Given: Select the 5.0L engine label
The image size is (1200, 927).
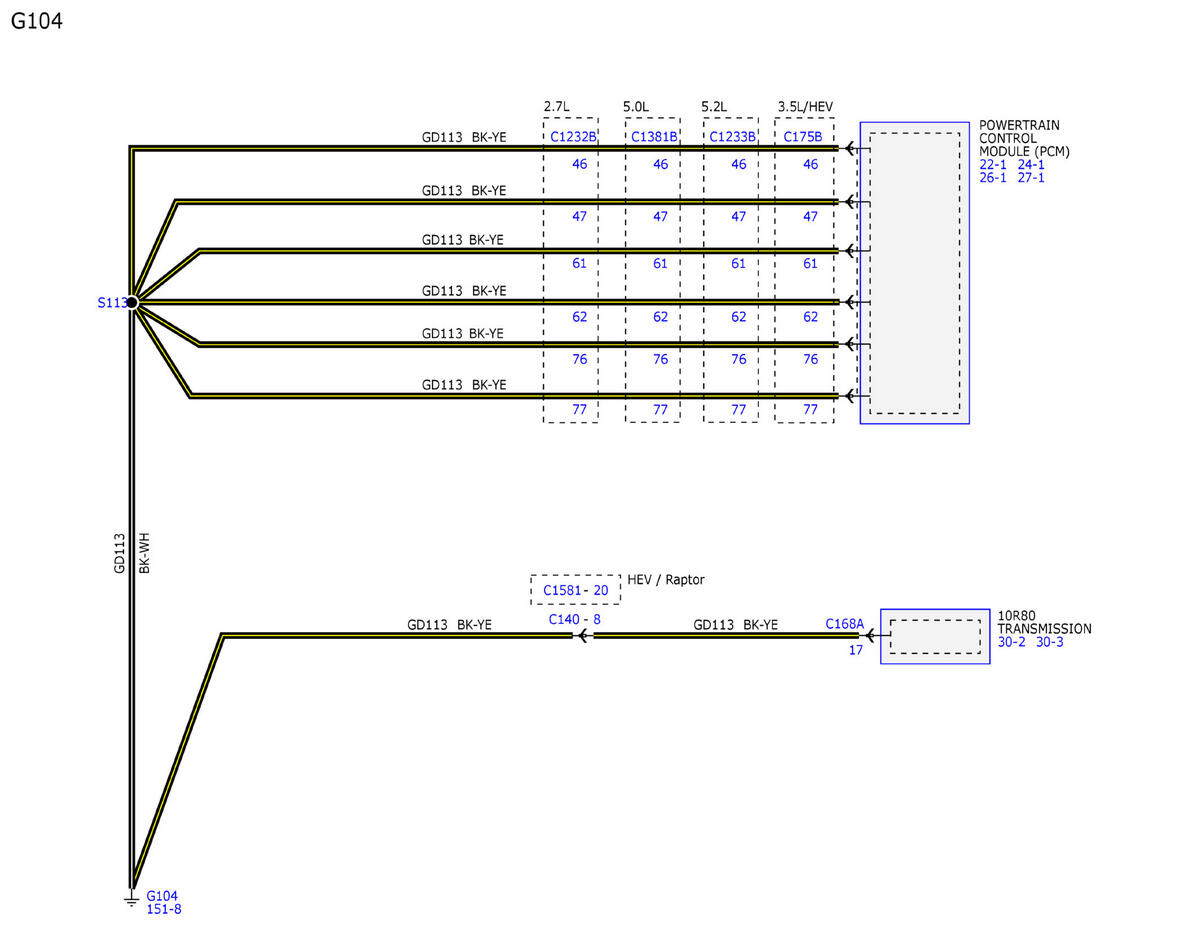Looking at the screenshot, I should click(636, 106).
